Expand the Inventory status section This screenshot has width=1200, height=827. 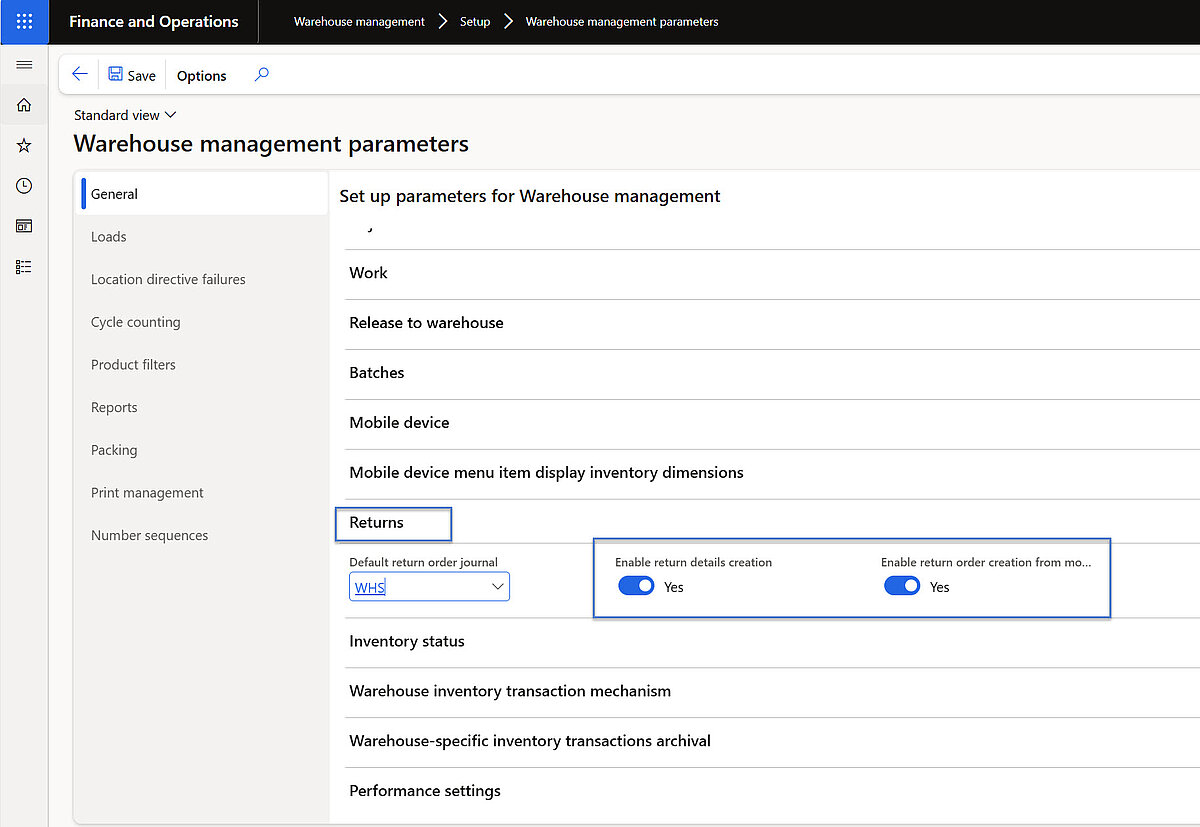tap(407, 641)
